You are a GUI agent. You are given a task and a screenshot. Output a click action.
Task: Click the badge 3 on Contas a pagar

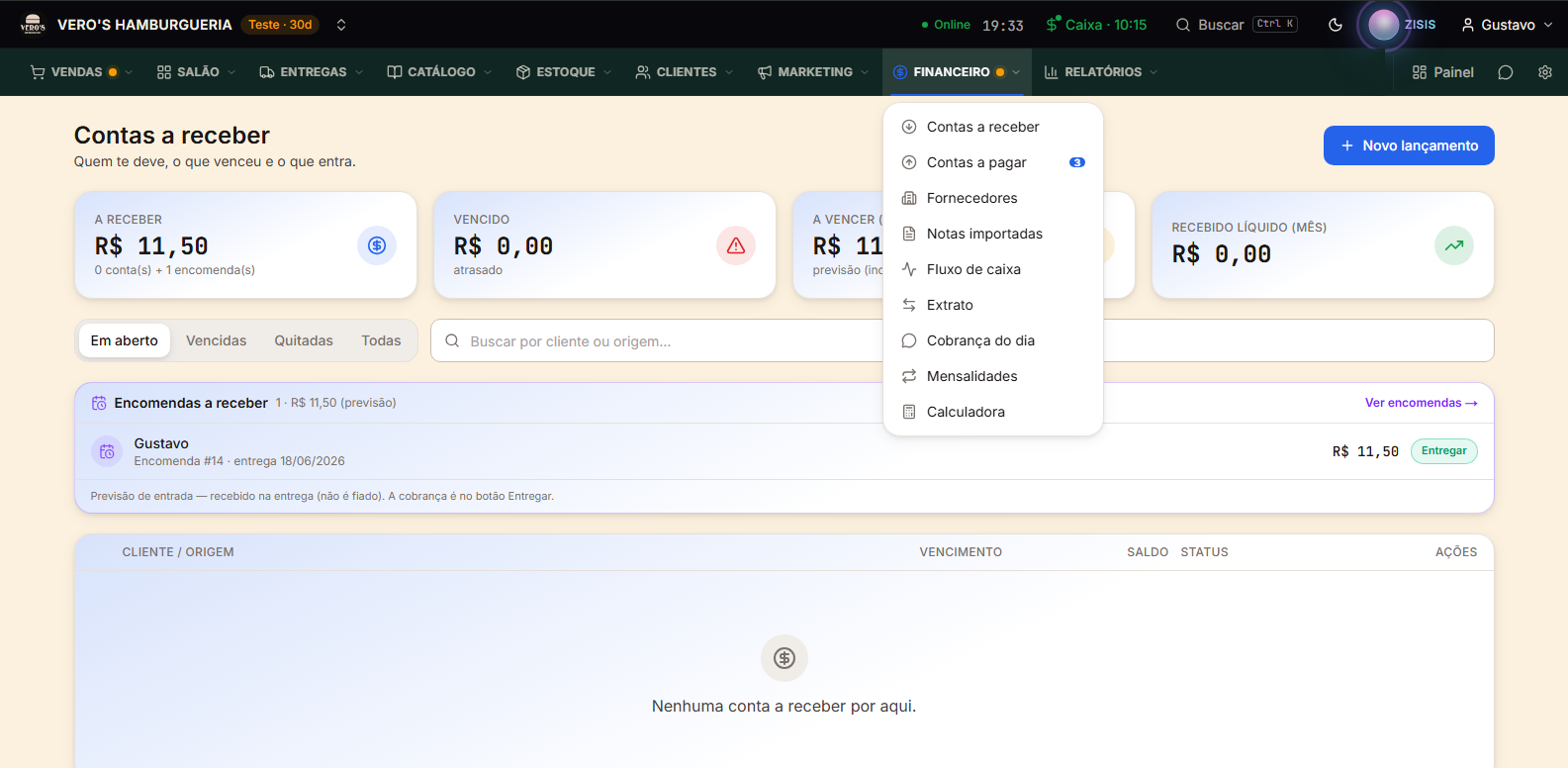tap(1077, 162)
